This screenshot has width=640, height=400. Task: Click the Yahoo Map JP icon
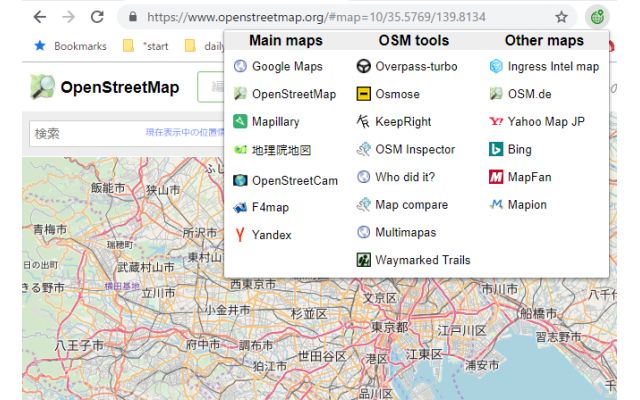[x=496, y=122]
